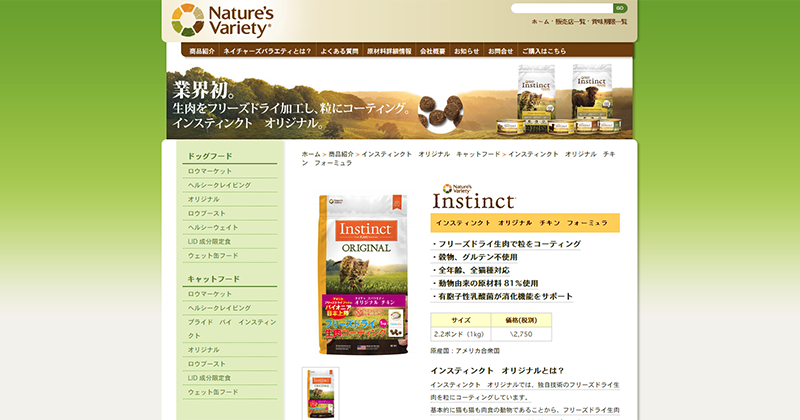Viewport: 800px width, 420px height.
Task: Click the インスティンクト オリジナルとは? heading
Action: (x=497, y=371)
